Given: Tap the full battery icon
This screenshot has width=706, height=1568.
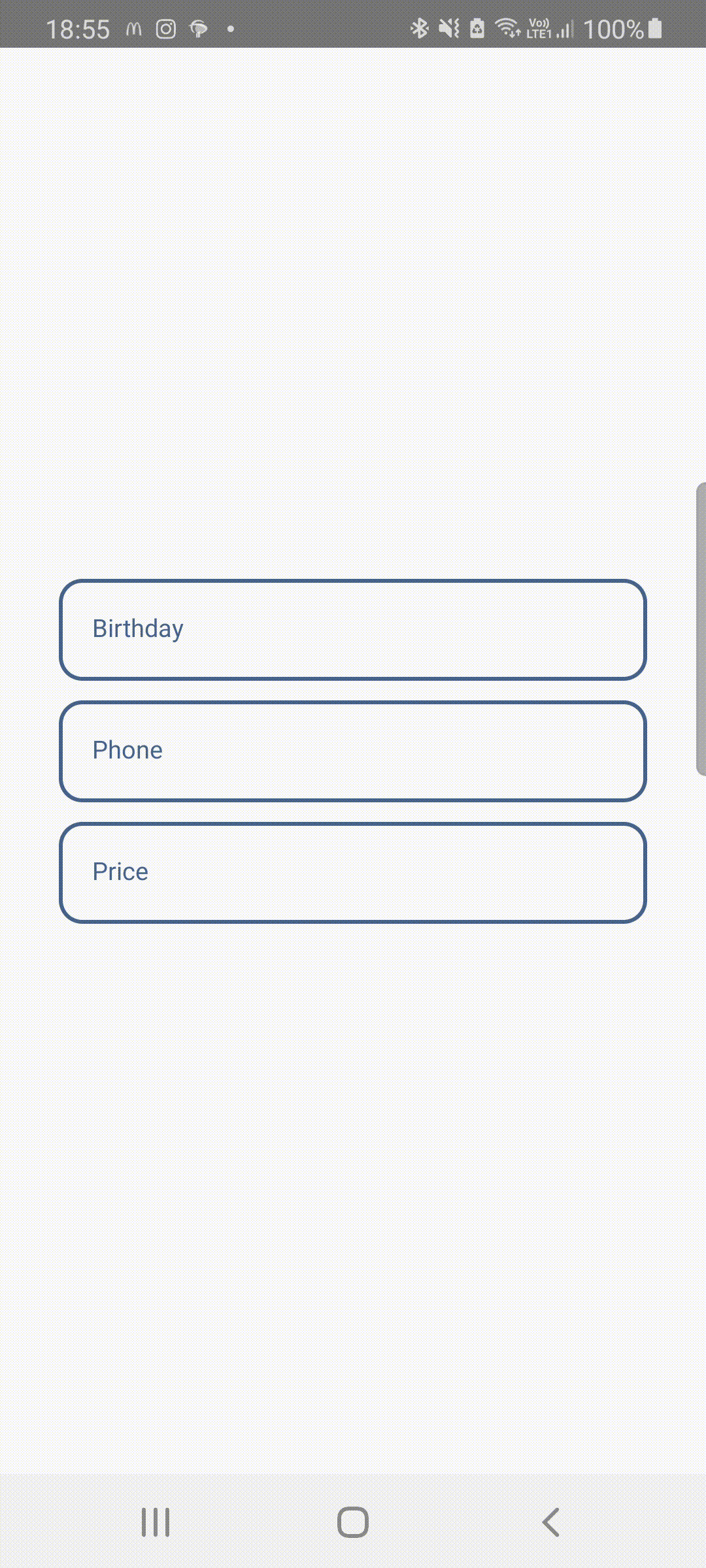Looking at the screenshot, I should click(x=655, y=29).
